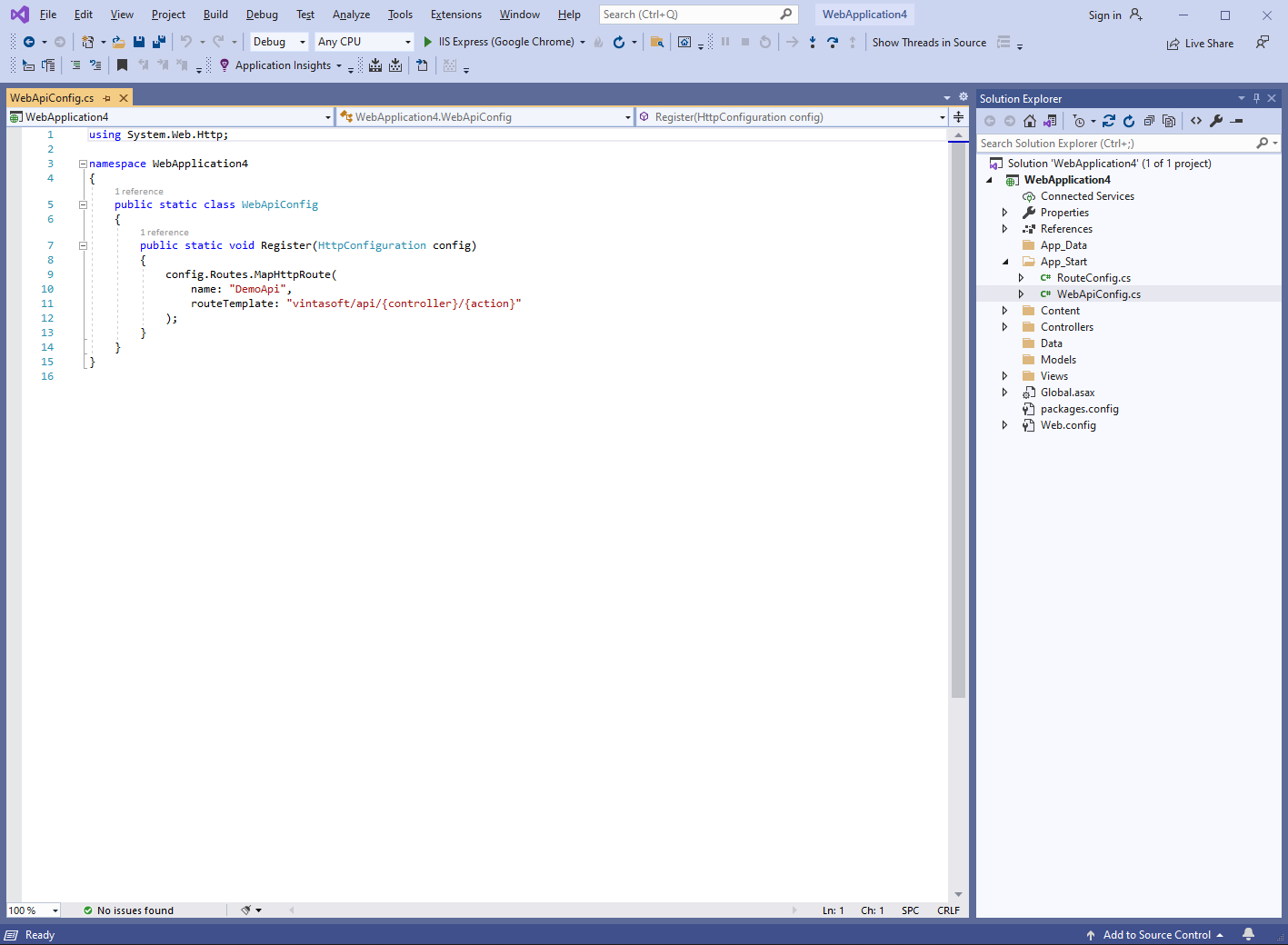
Task: Click the Save All toolbar icon
Action: pyautogui.click(x=159, y=42)
